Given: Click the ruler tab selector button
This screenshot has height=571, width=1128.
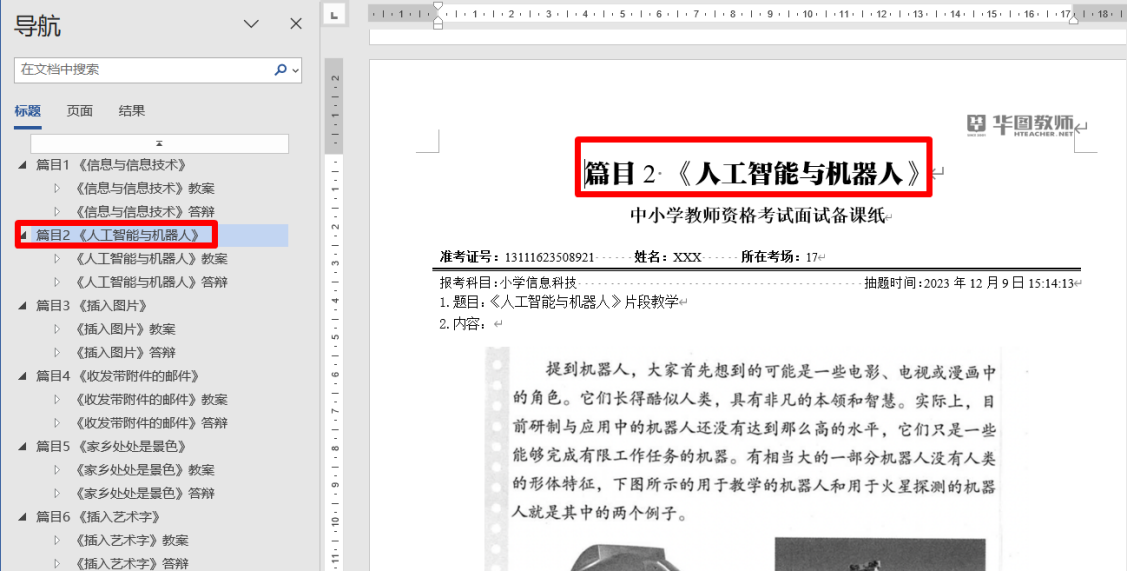Looking at the screenshot, I should [335, 14].
